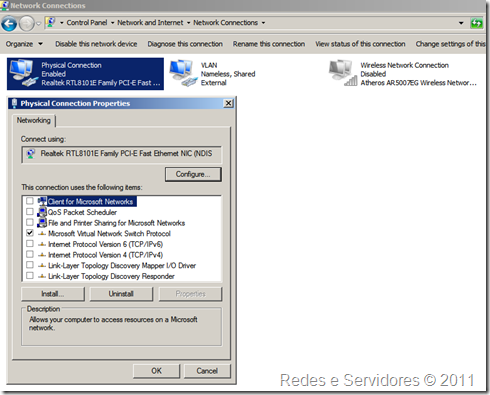Click the Install... button
490x395 pixels.
coord(53,294)
